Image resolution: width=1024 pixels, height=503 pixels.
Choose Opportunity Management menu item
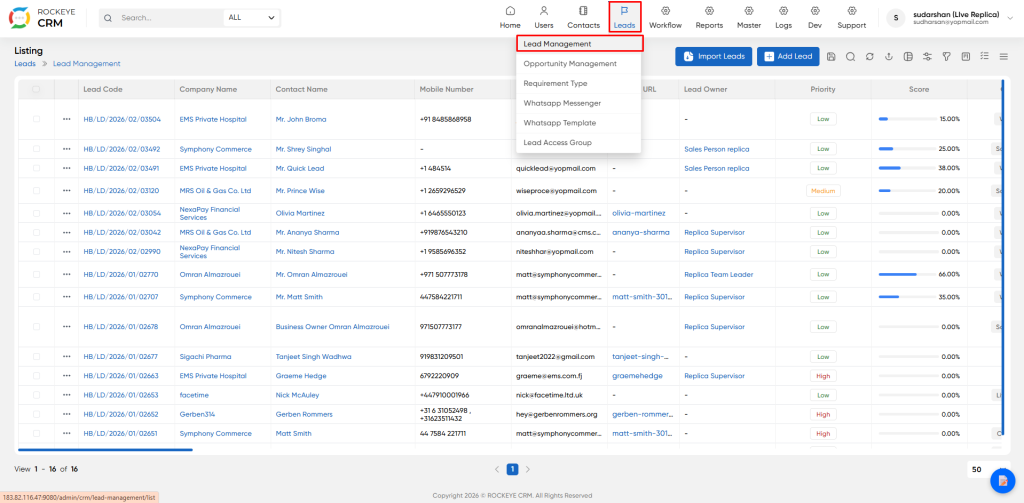tap(579, 64)
